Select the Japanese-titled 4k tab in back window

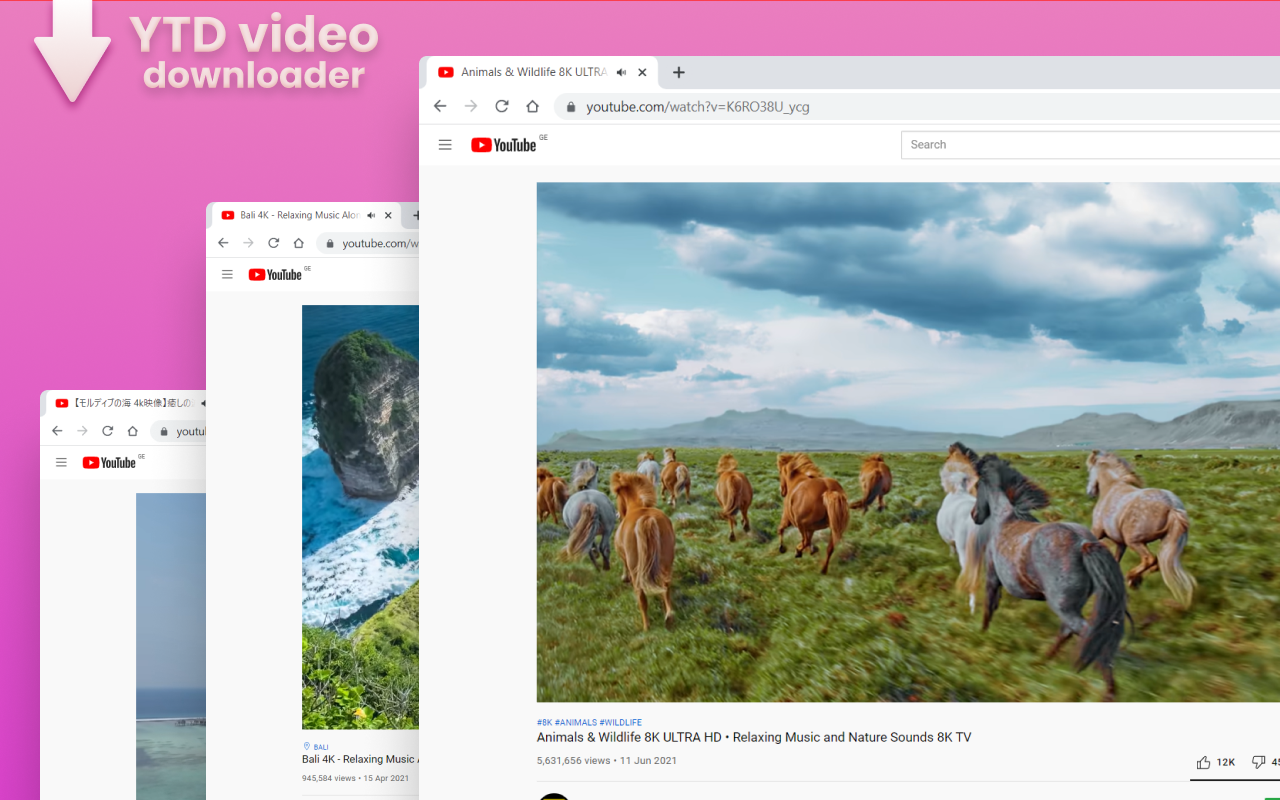[x=127, y=403]
